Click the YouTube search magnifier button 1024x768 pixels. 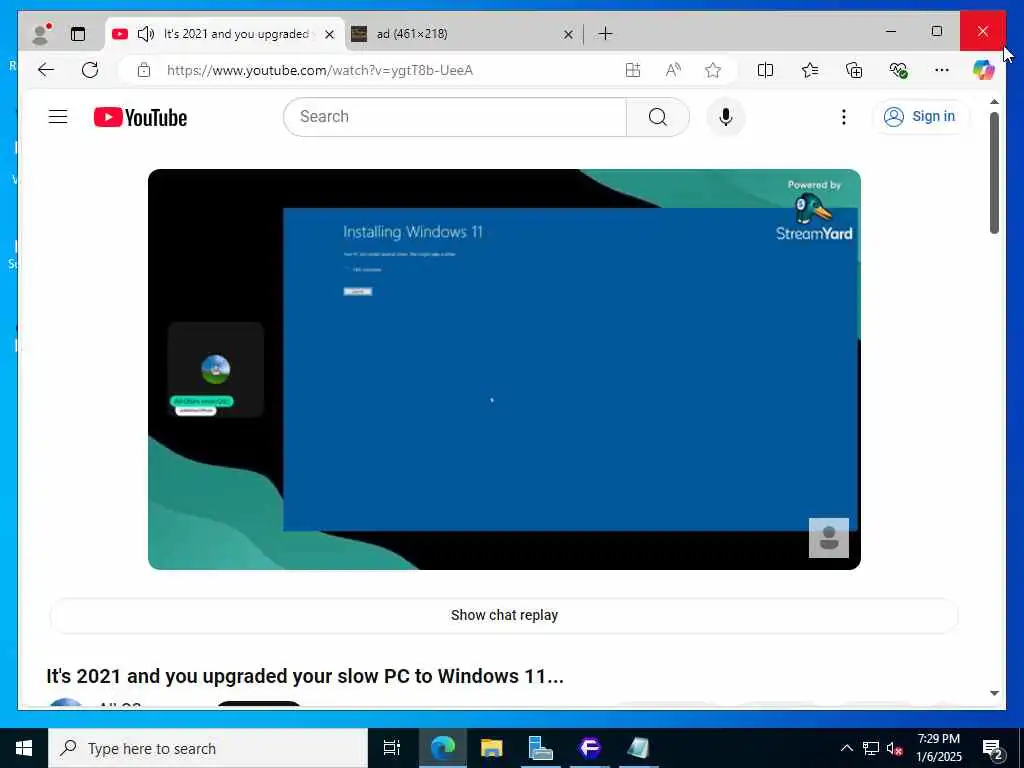point(658,117)
